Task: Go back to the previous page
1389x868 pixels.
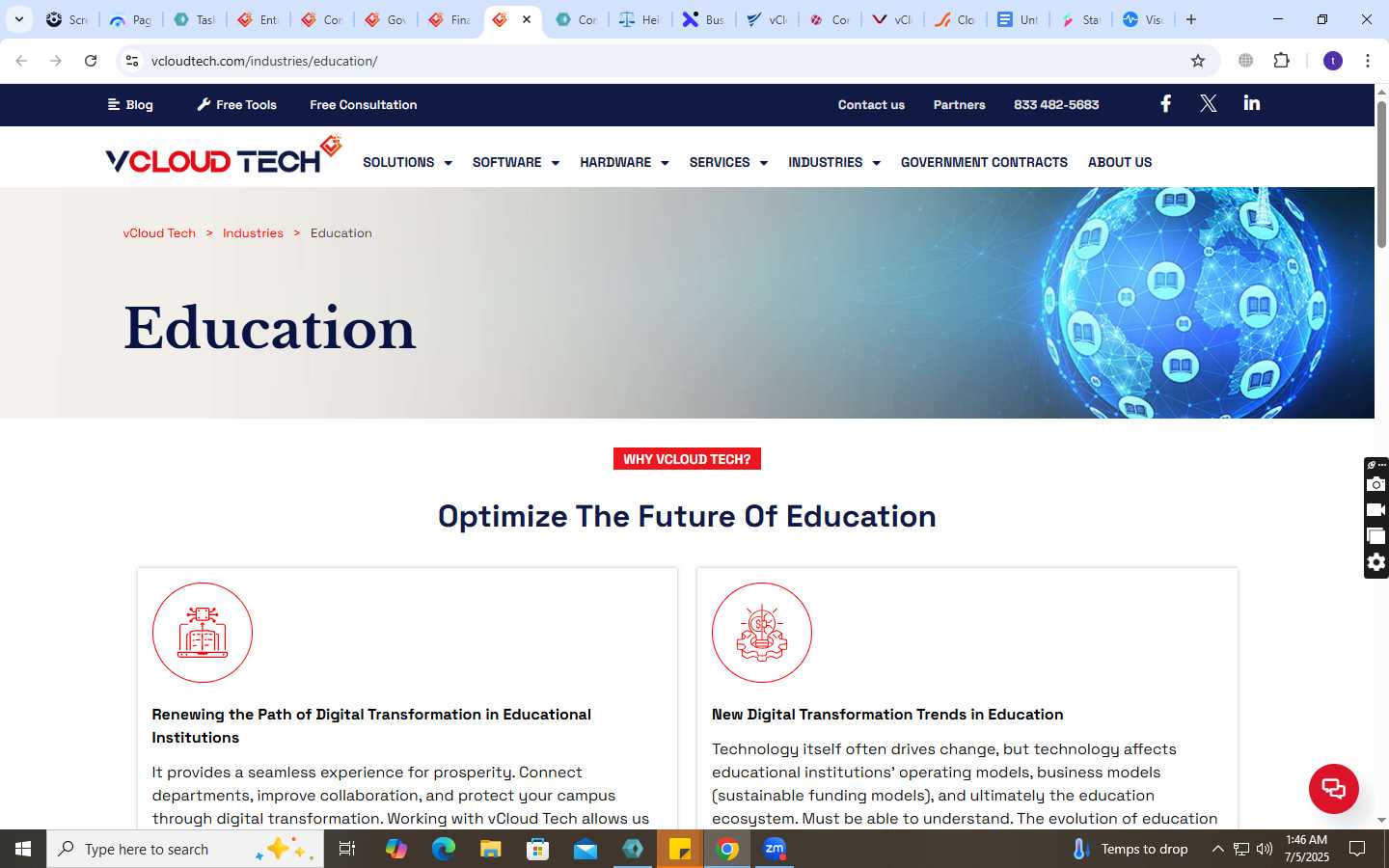Action: 21,61
